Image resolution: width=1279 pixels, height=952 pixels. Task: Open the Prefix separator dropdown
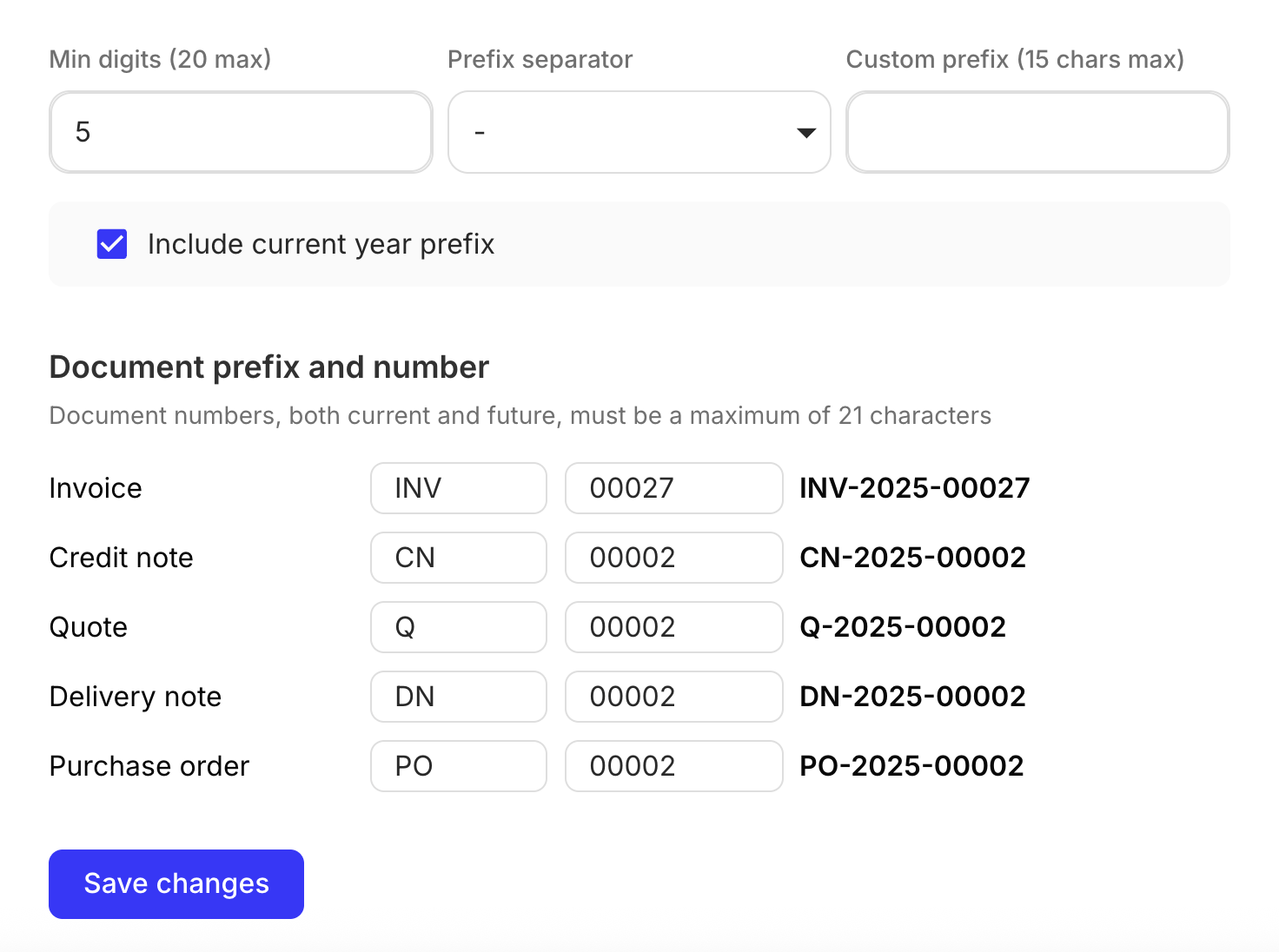point(639,132)
